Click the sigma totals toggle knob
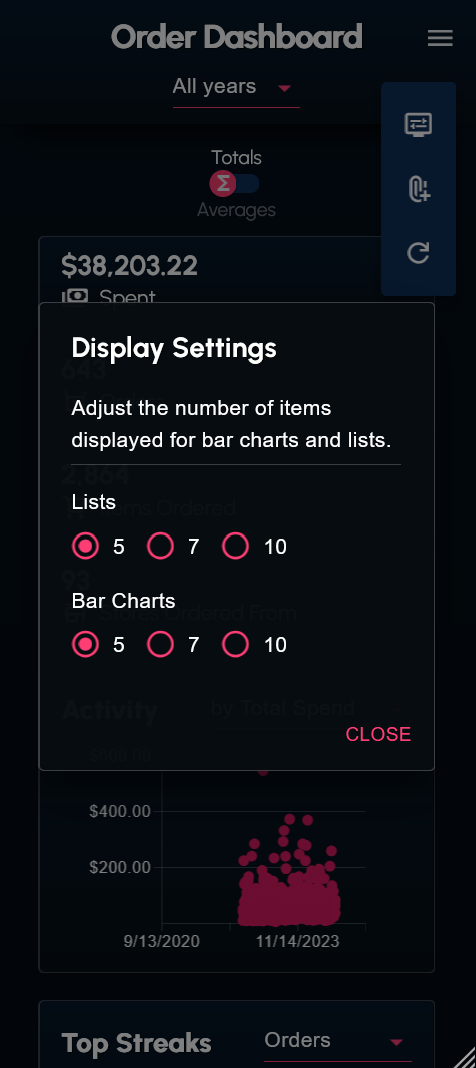 tap(223, 183)
